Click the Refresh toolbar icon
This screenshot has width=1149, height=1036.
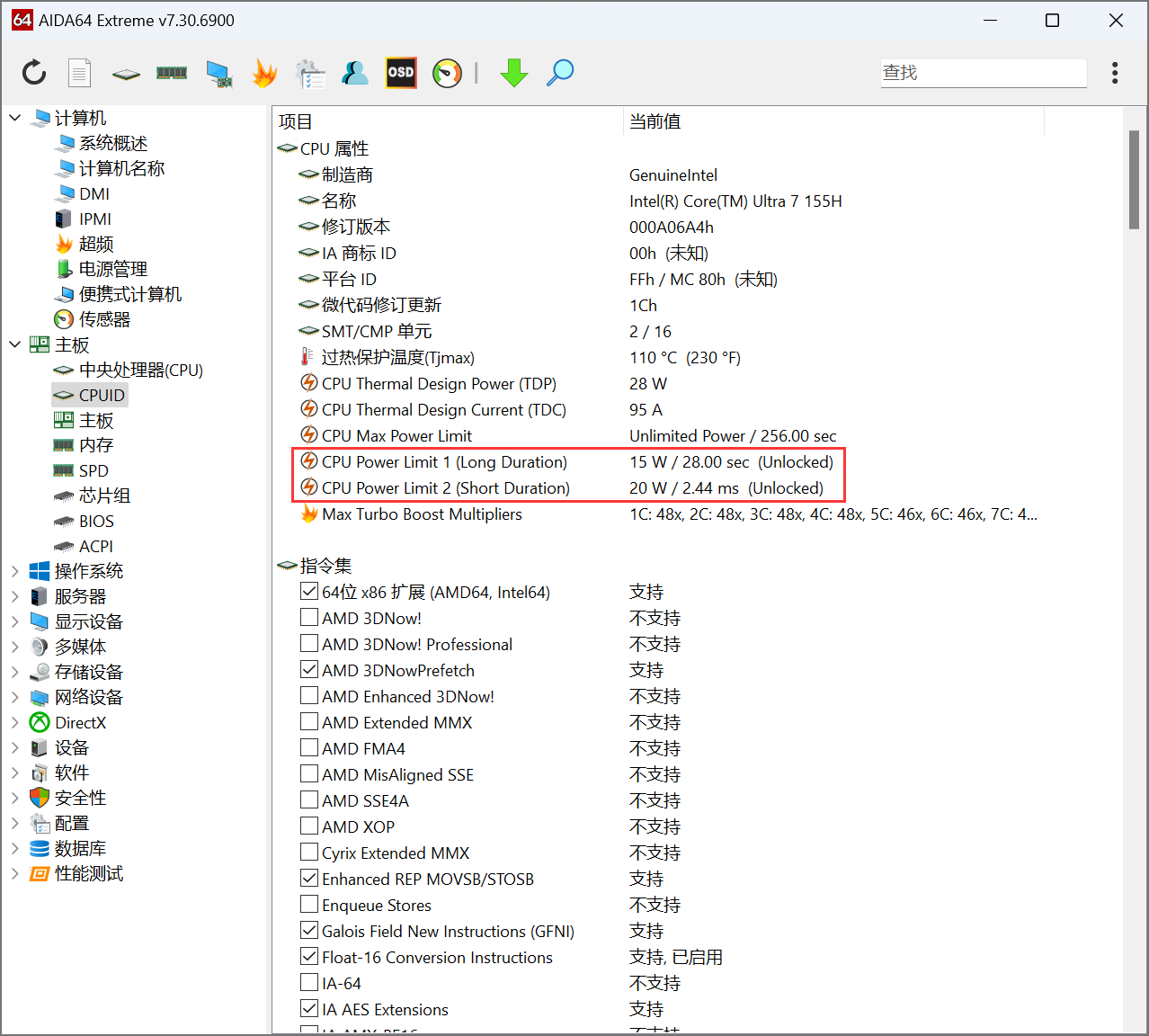tap(34, 72)
